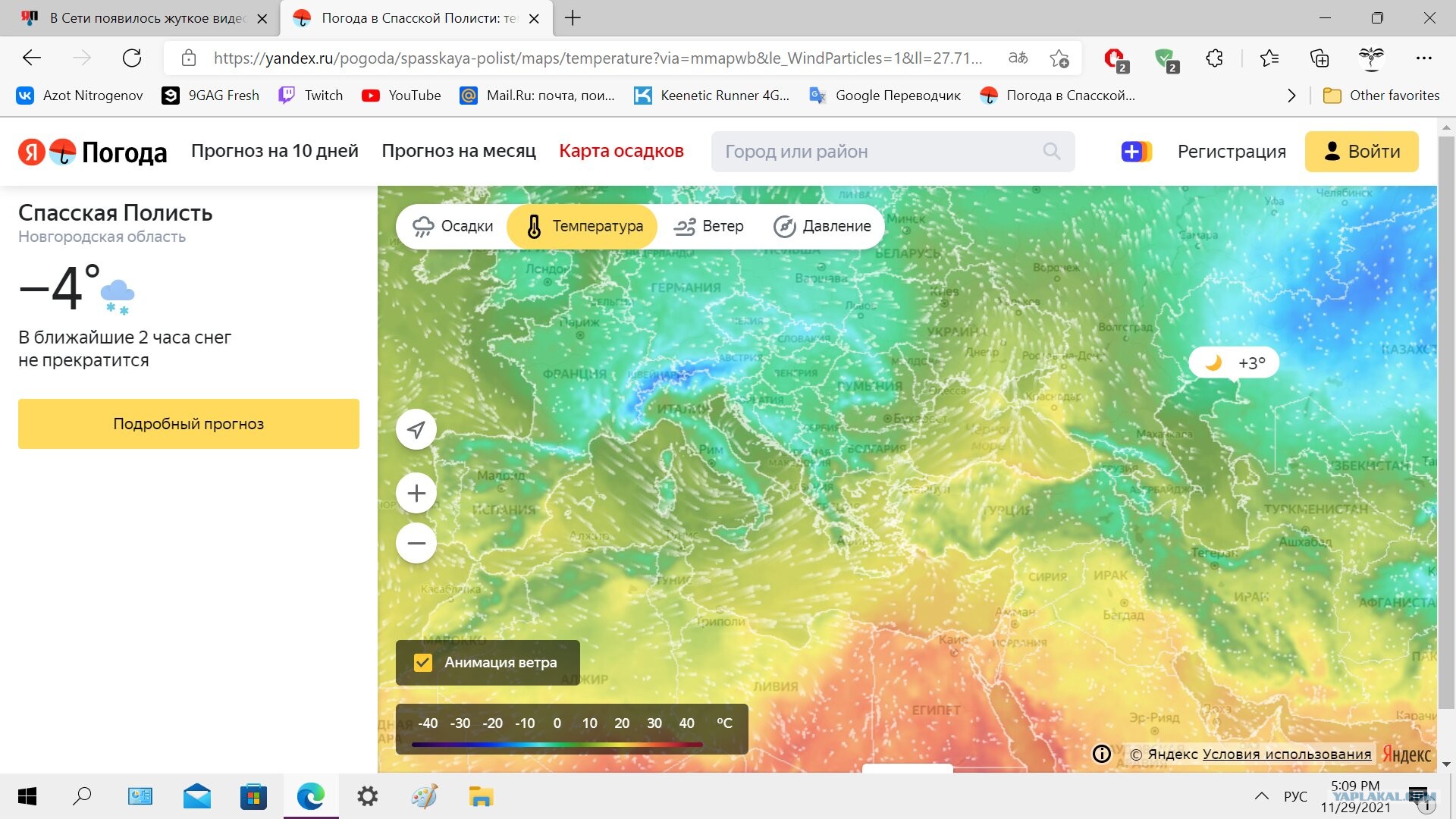
Task: Click the map locate-me arrow button
Action: [x=416, y=430]
